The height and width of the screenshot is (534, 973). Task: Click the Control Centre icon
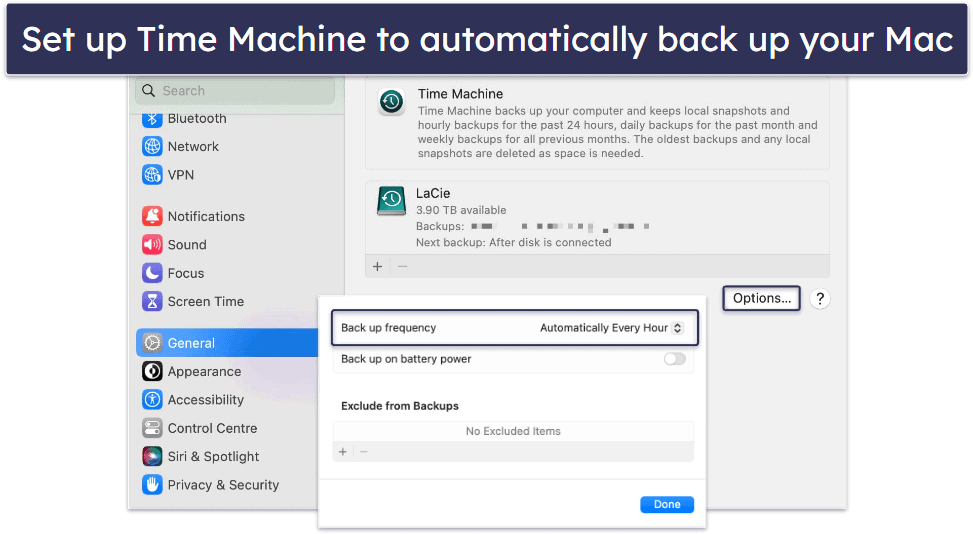(x=152, y=428)
